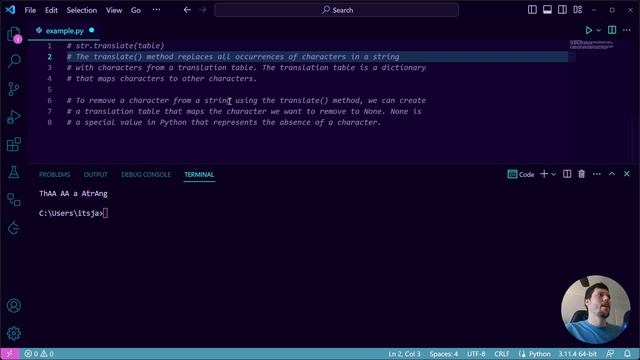
Task: Open Customize Layout icon
Action: (x=578, y=10)
